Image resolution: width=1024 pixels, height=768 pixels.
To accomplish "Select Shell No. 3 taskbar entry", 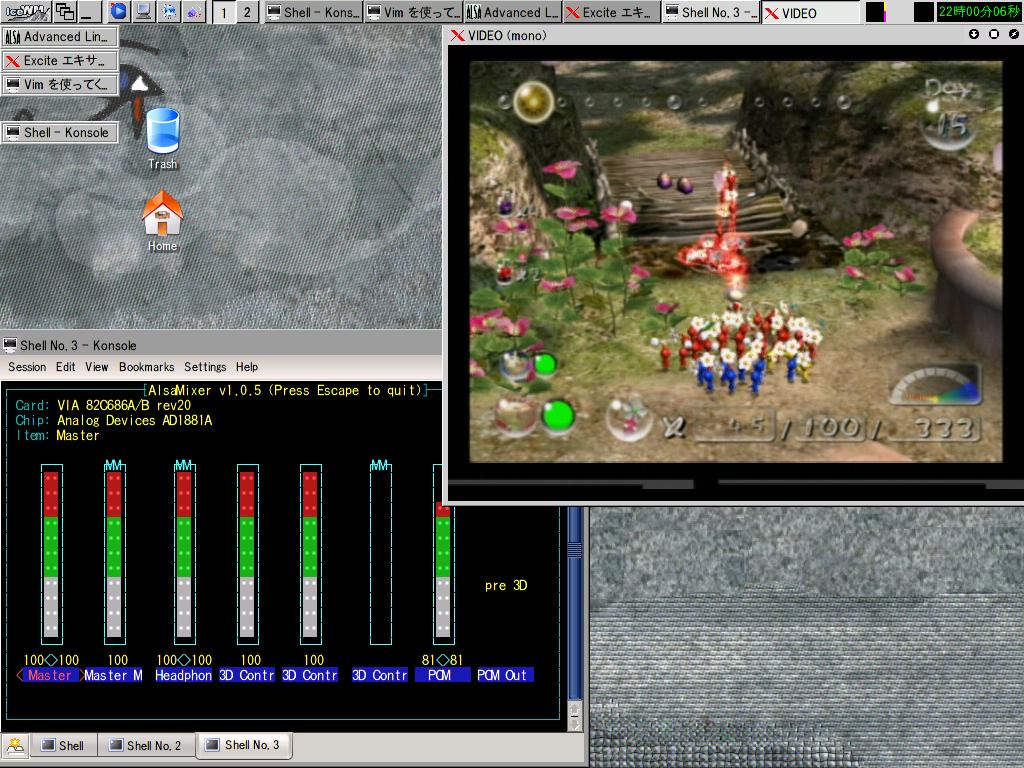I will pyautogui.click(x=711, y=12).
